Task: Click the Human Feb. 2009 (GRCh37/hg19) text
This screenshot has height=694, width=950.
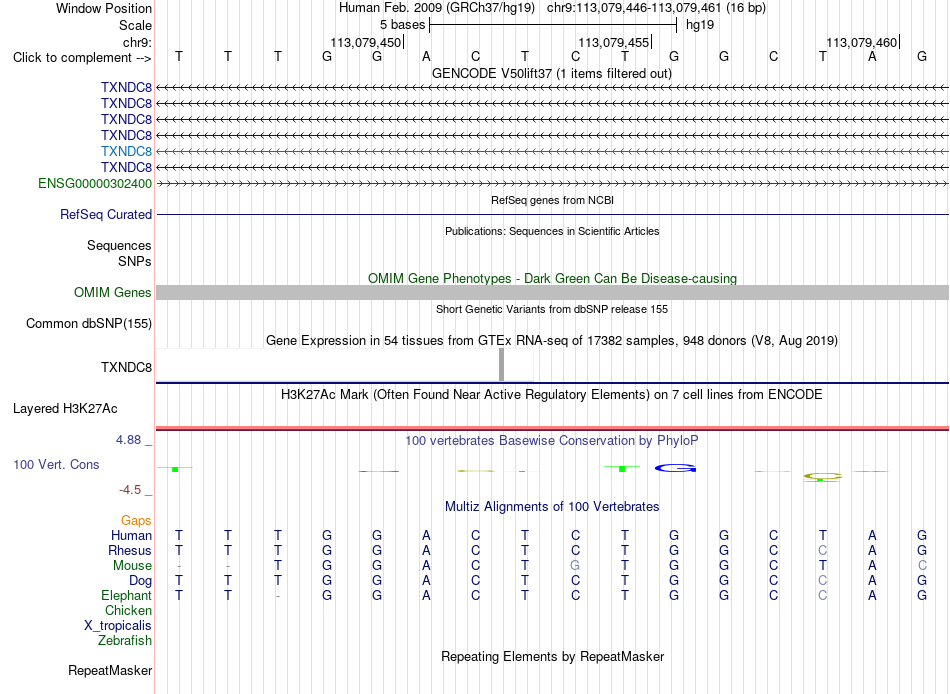Action: point(437,8)
